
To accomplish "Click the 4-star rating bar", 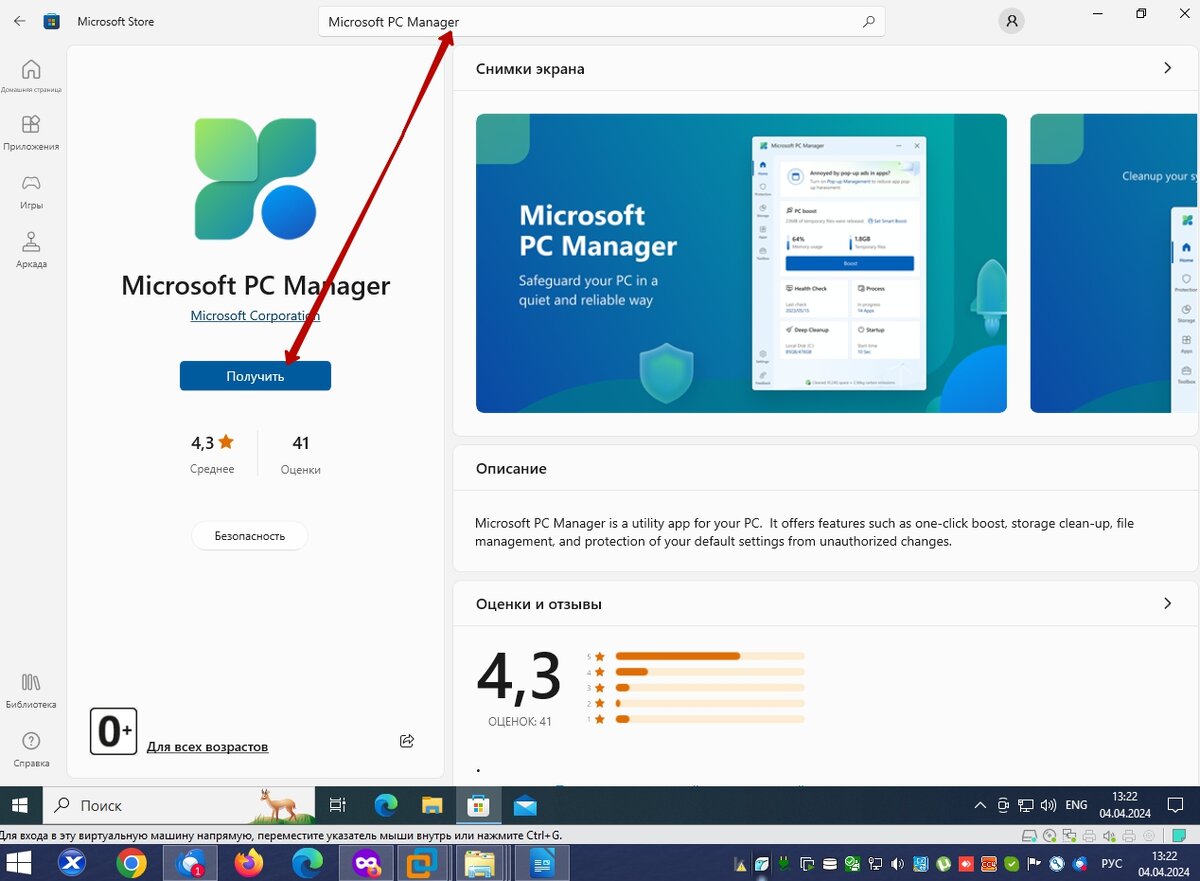I will click(710, 672).
